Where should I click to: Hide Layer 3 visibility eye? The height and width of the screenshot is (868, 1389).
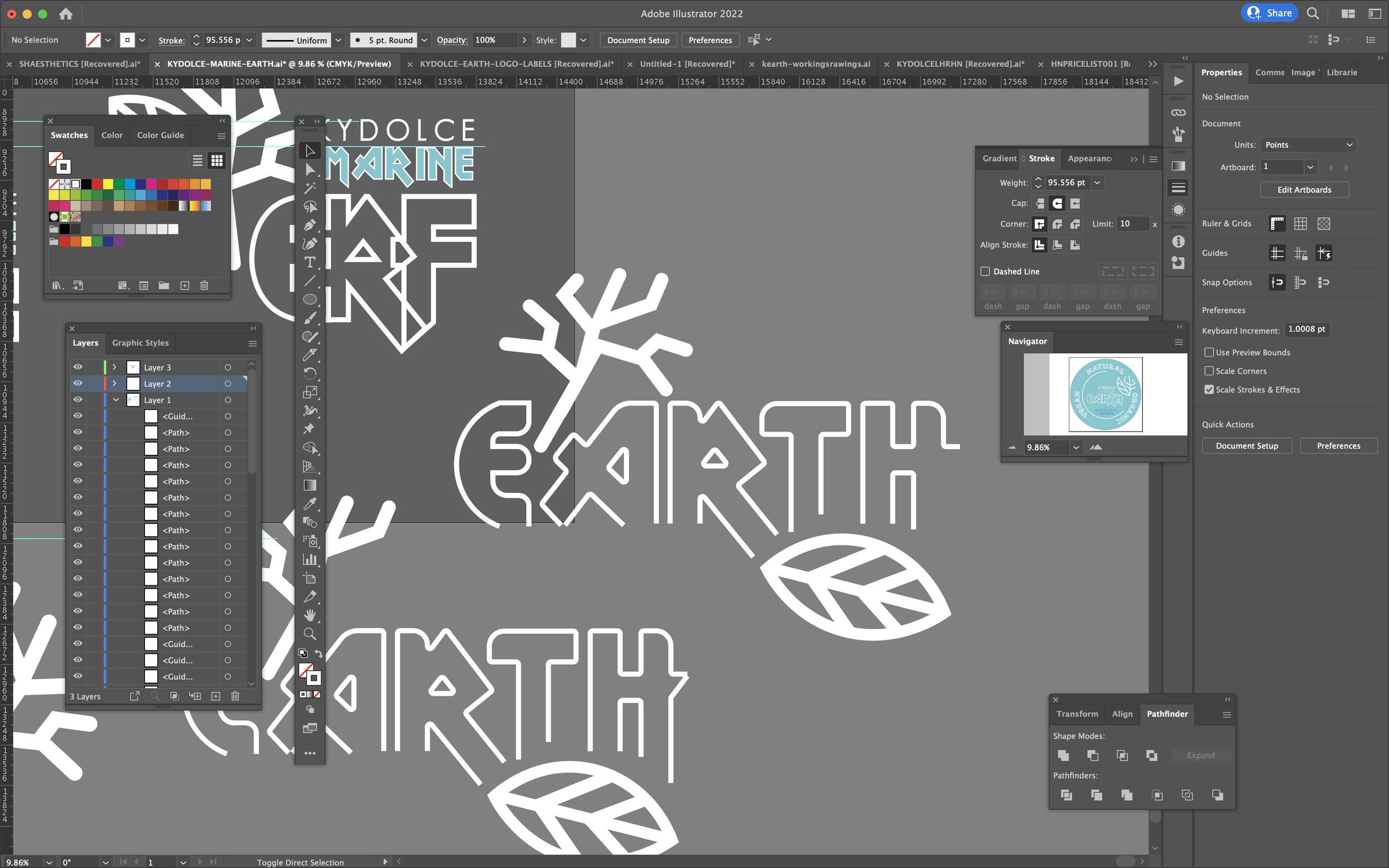point(78,367)
